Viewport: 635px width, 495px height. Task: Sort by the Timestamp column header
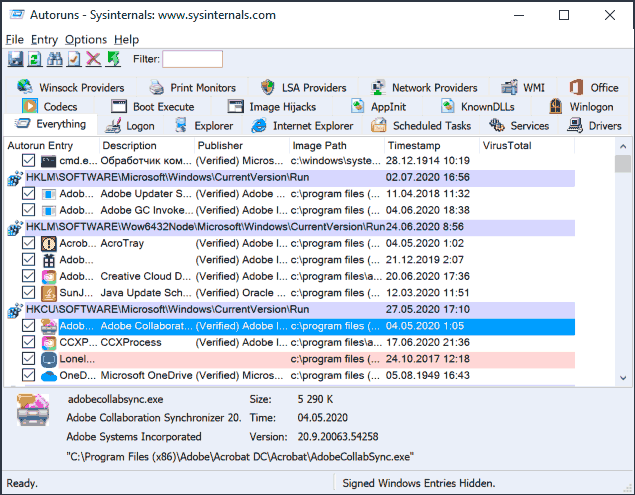(431, 145)
